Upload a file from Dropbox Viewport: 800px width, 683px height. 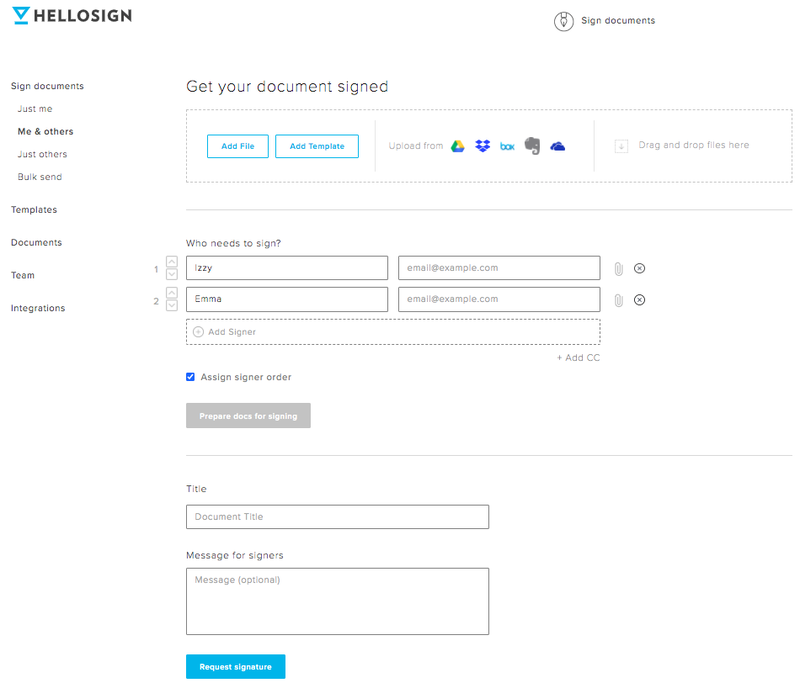pyautogui.click(x=482, y=146)
